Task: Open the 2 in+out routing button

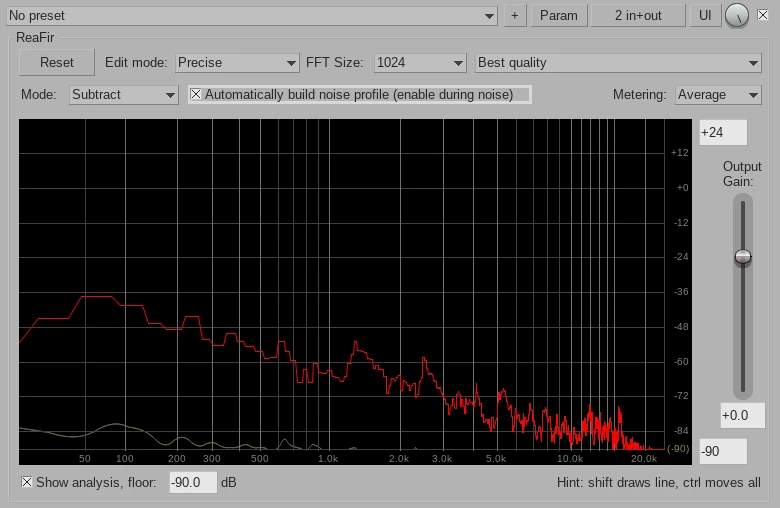Action: point(638,16)
